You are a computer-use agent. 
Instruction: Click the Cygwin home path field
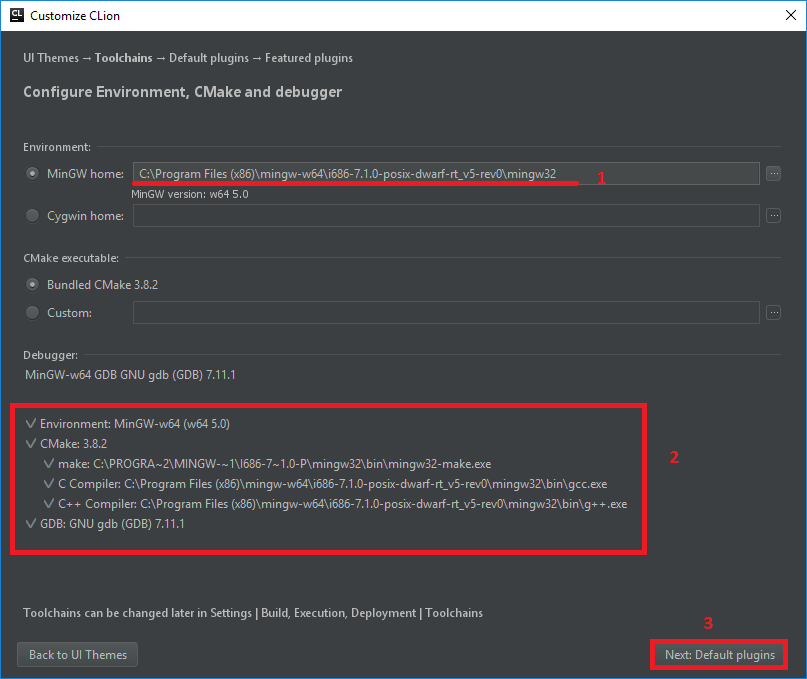click(x=445, y=215)
